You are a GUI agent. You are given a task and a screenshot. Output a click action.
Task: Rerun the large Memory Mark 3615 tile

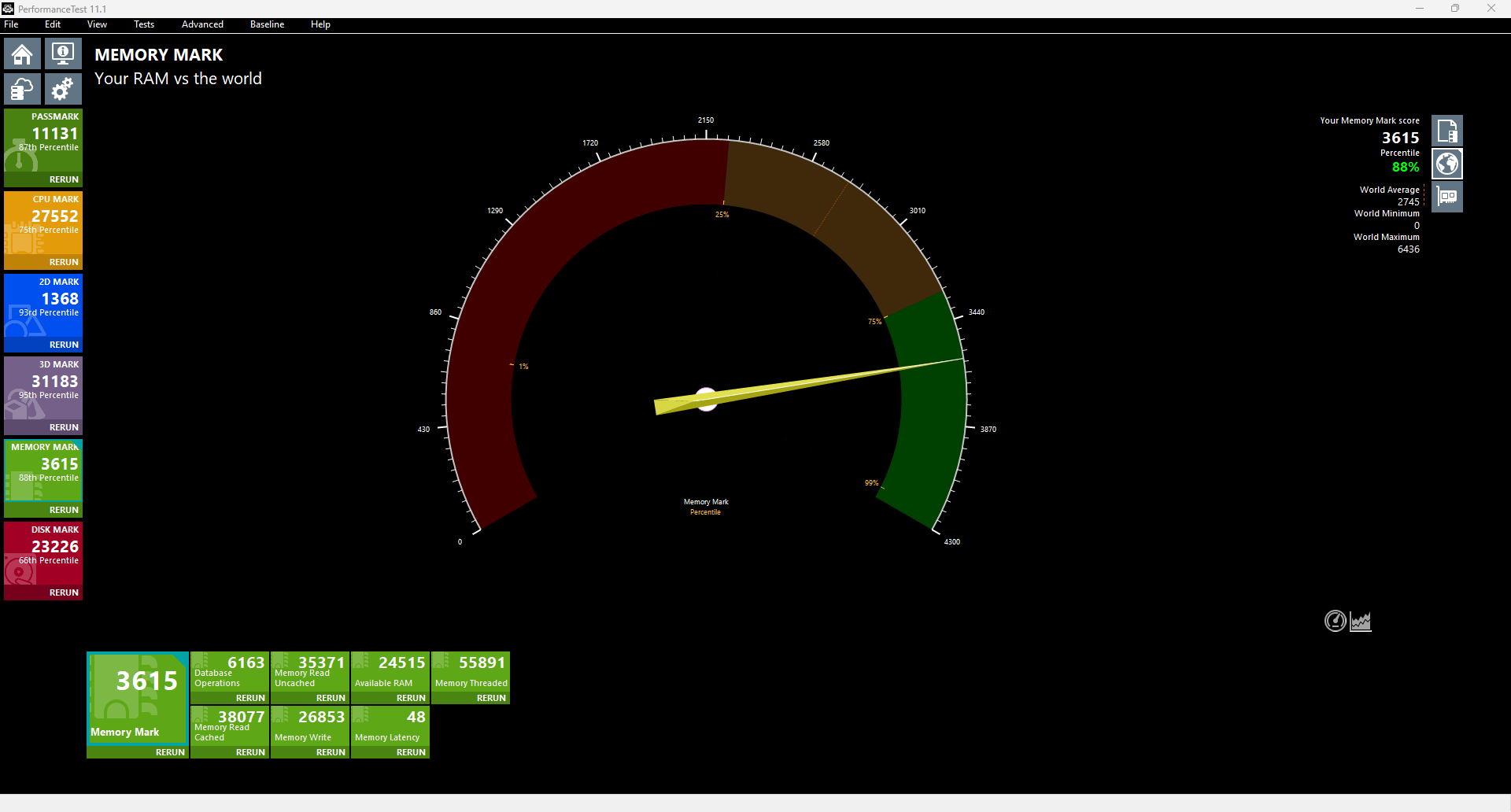[x=170, y=752]
